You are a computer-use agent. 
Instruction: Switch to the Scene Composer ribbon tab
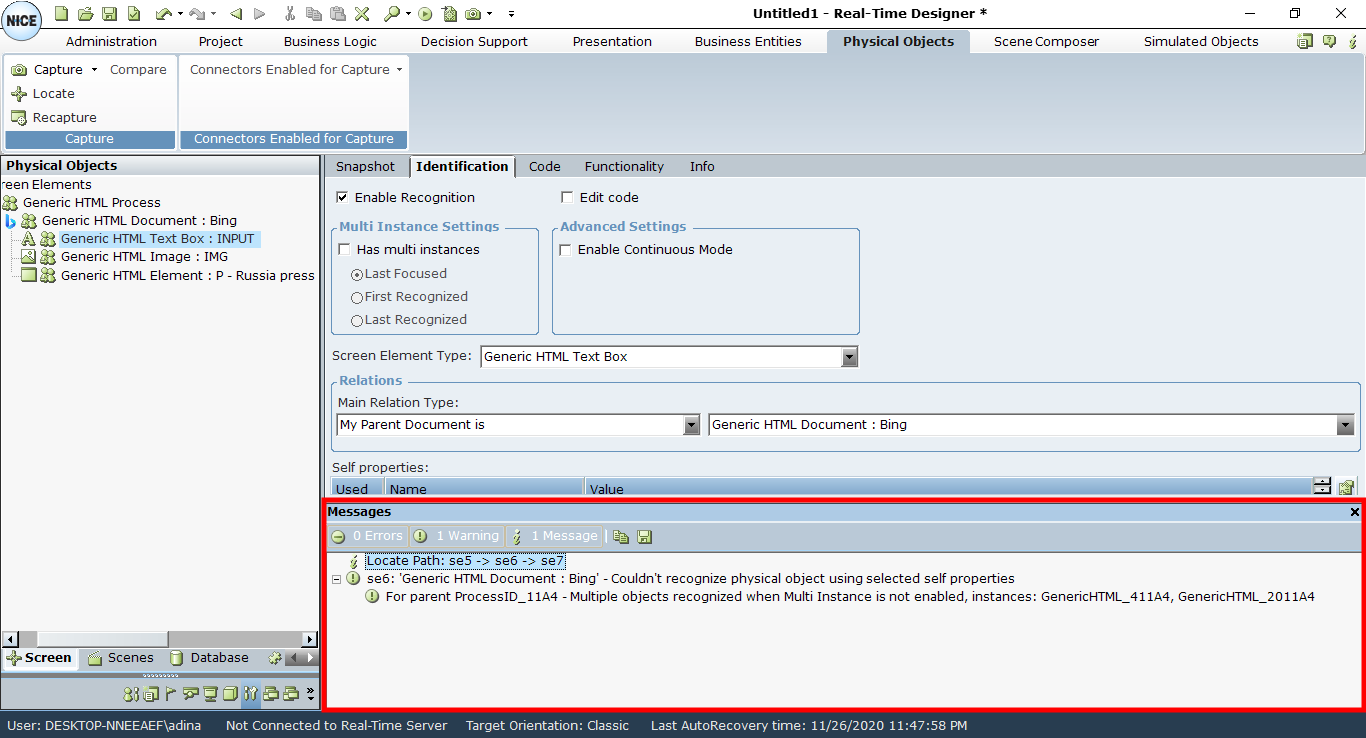[1046, 41]
